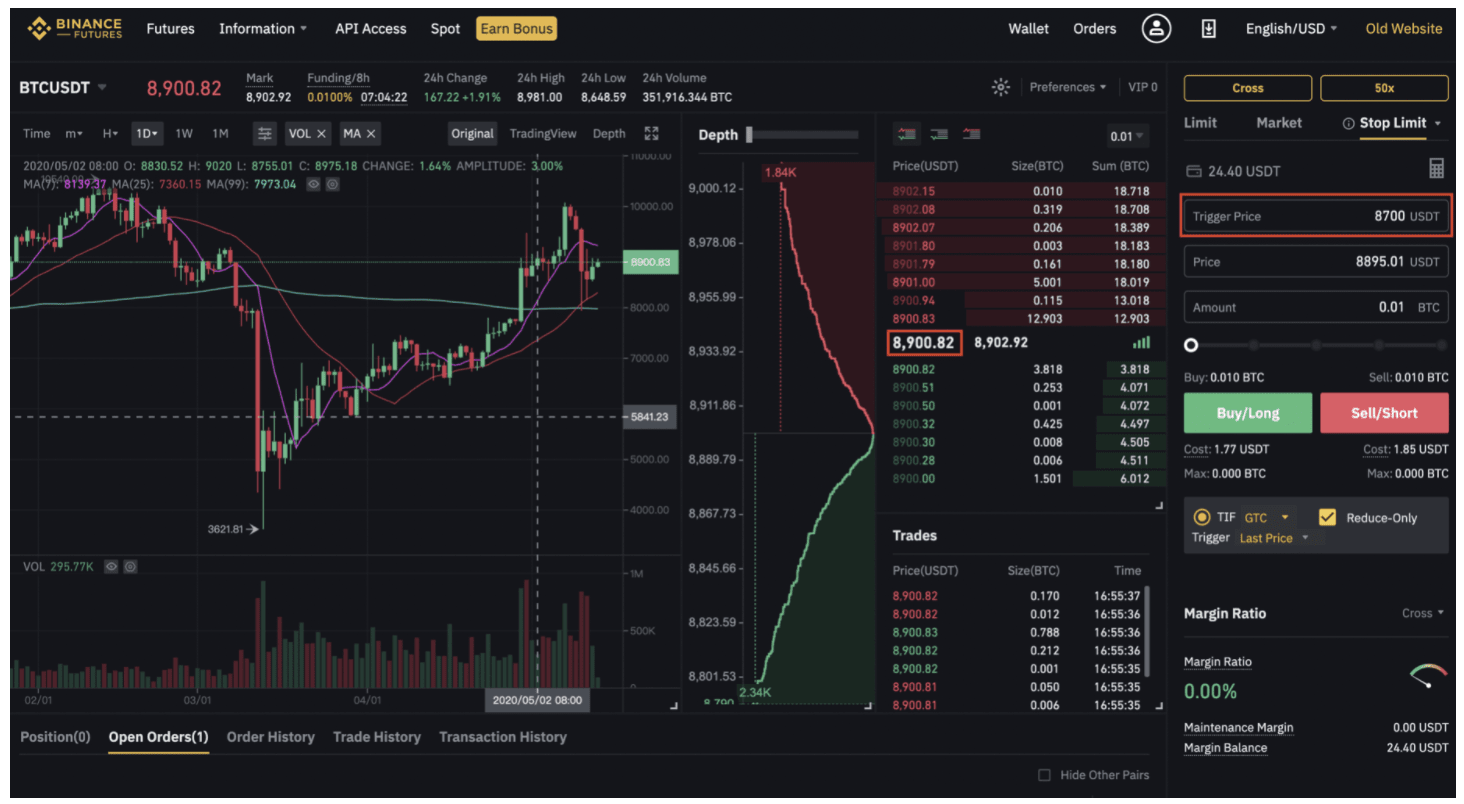Click the Price input field
1464x804 pixels.
(1316, 262)
